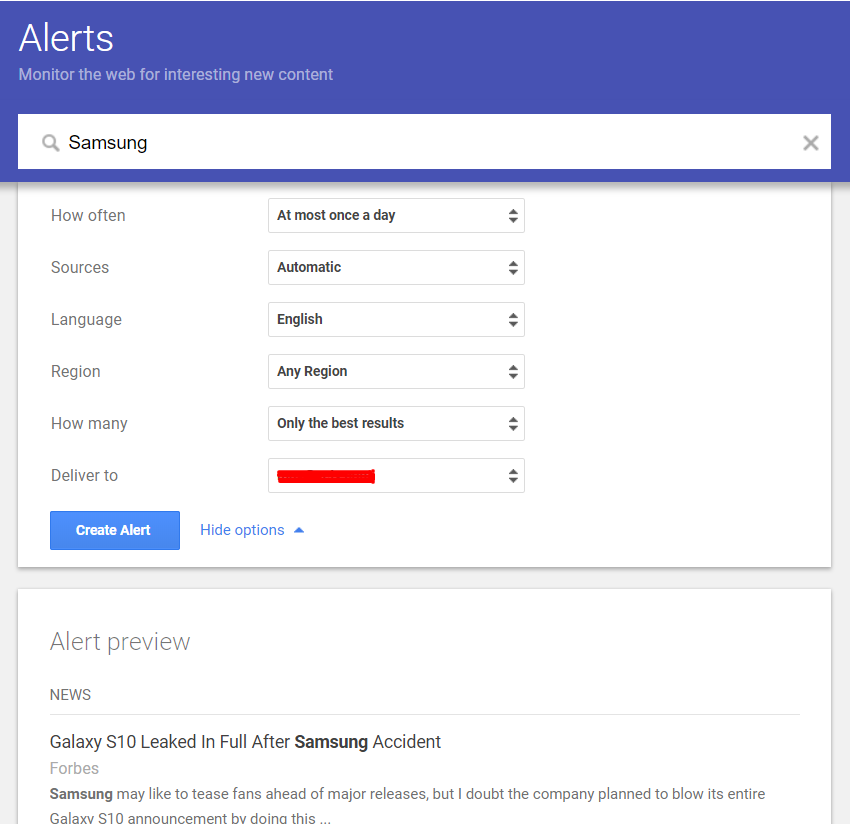Open the Language dropdown
850x824 pixels.
coord(396,320)
